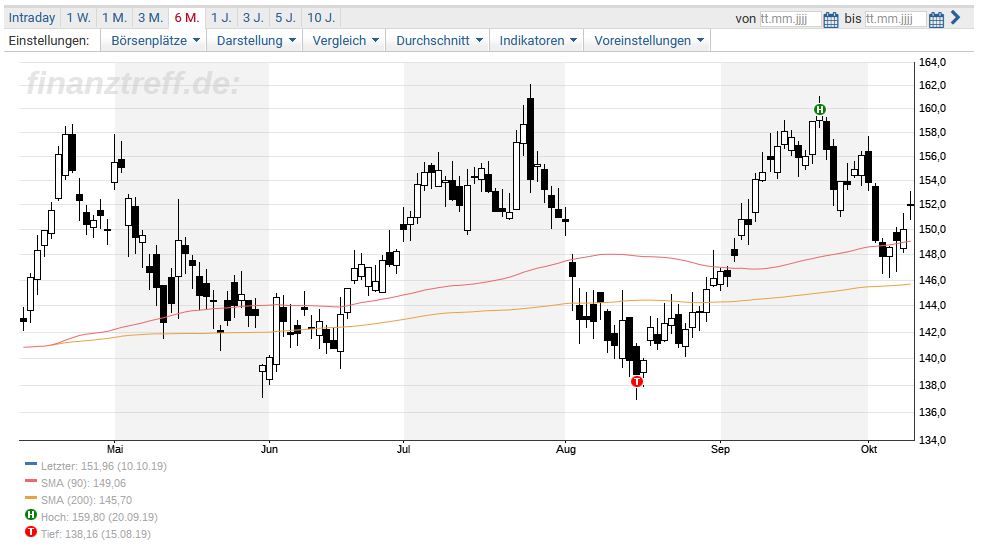
Task: Open the Darstellung dropdown
Action: 255,41
